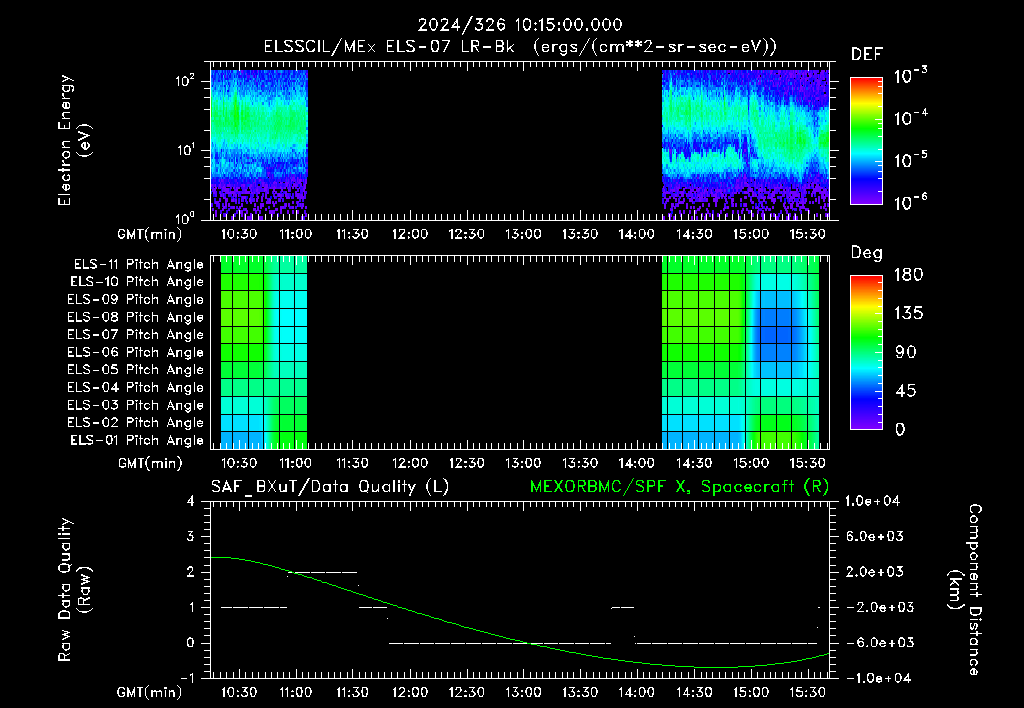Click the timestamp title 2024/326 10:15:00.000
Image resolution: width=1024 pixels, height=708 pixels.
(x=520, y=25)
